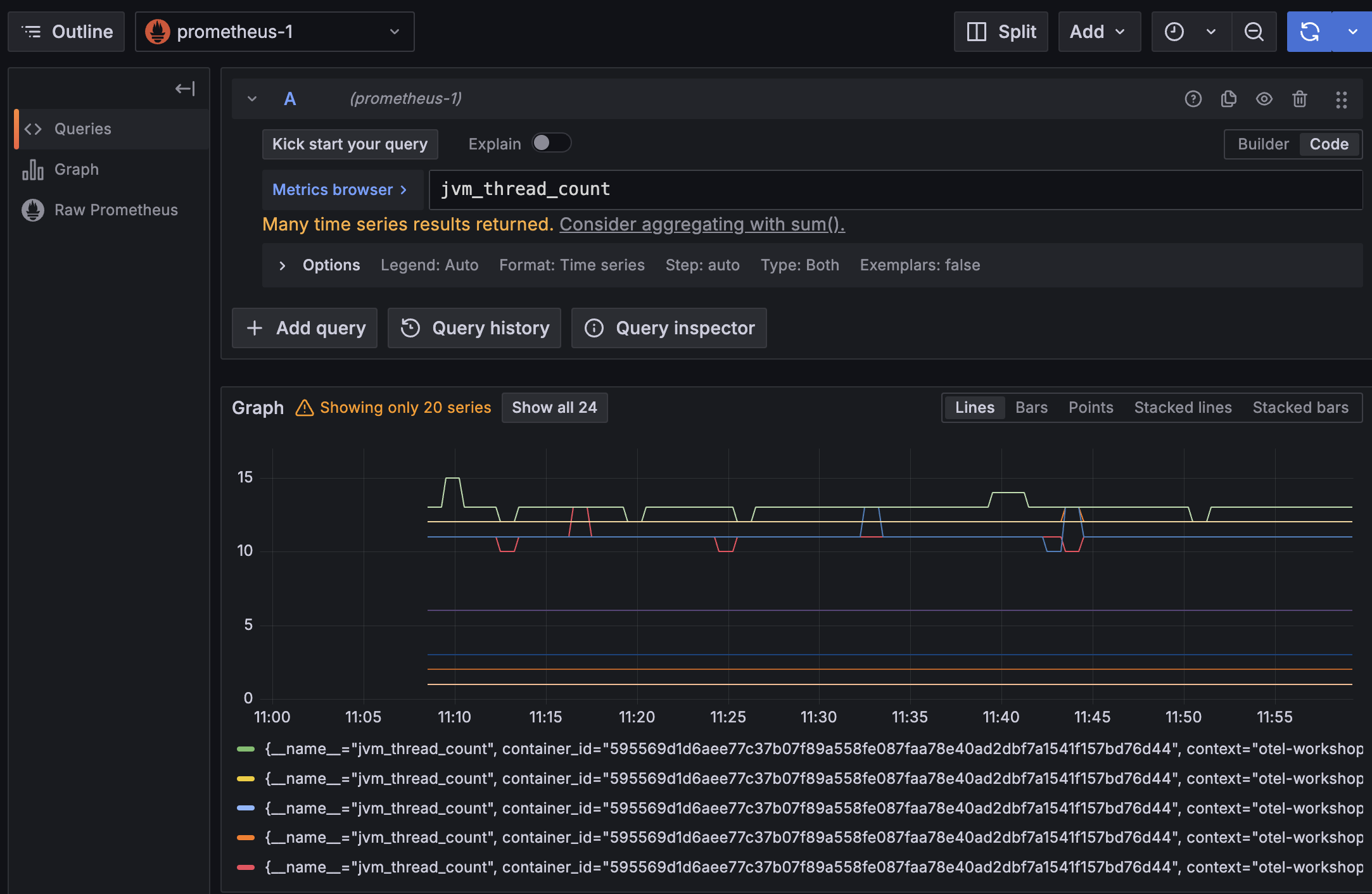1372x894 pixels.
Task: Select the Stacked bars graph style
Action: [x=1300, y=408]
